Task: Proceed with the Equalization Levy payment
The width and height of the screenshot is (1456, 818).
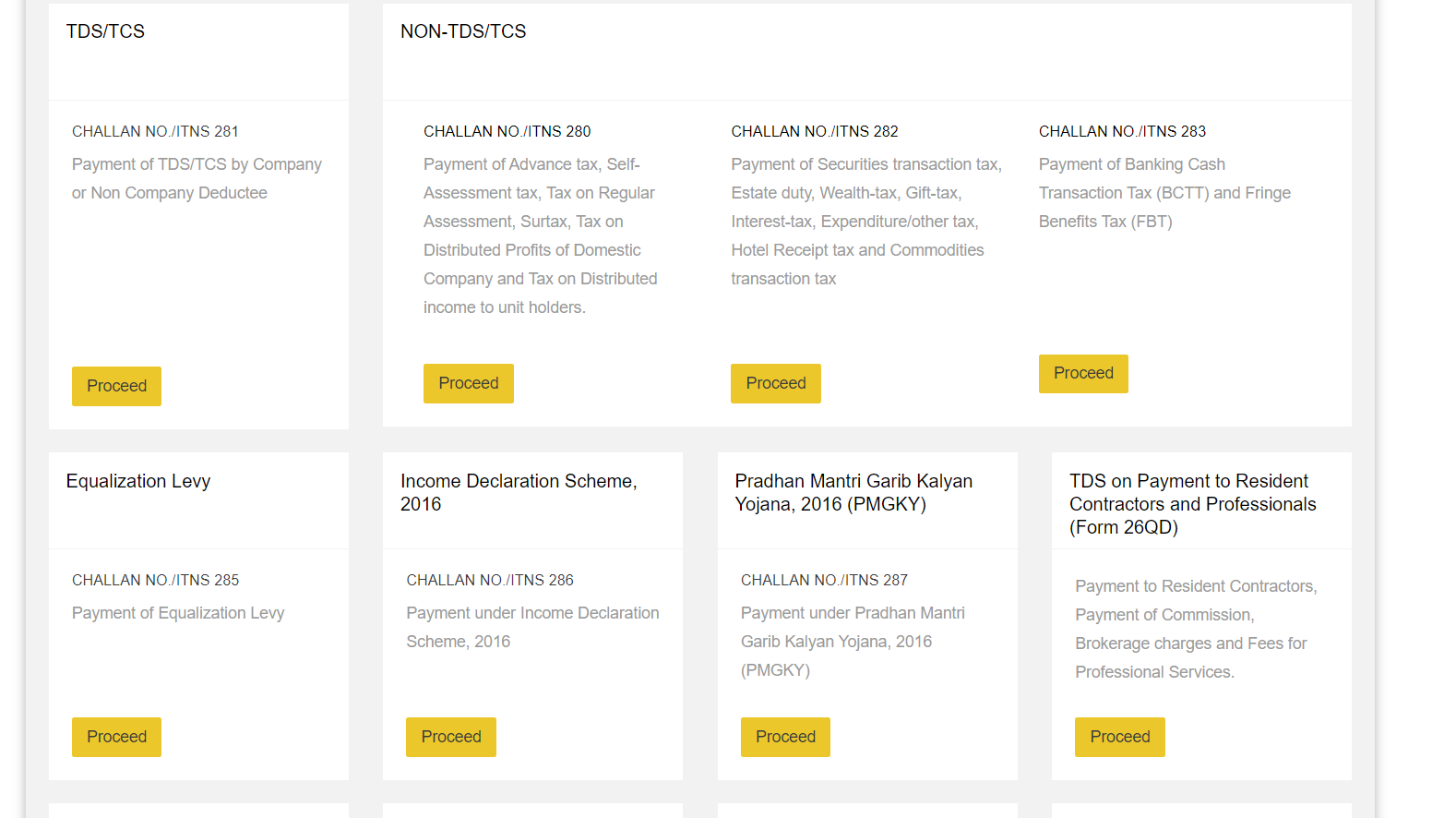Action: coord(116,737)
